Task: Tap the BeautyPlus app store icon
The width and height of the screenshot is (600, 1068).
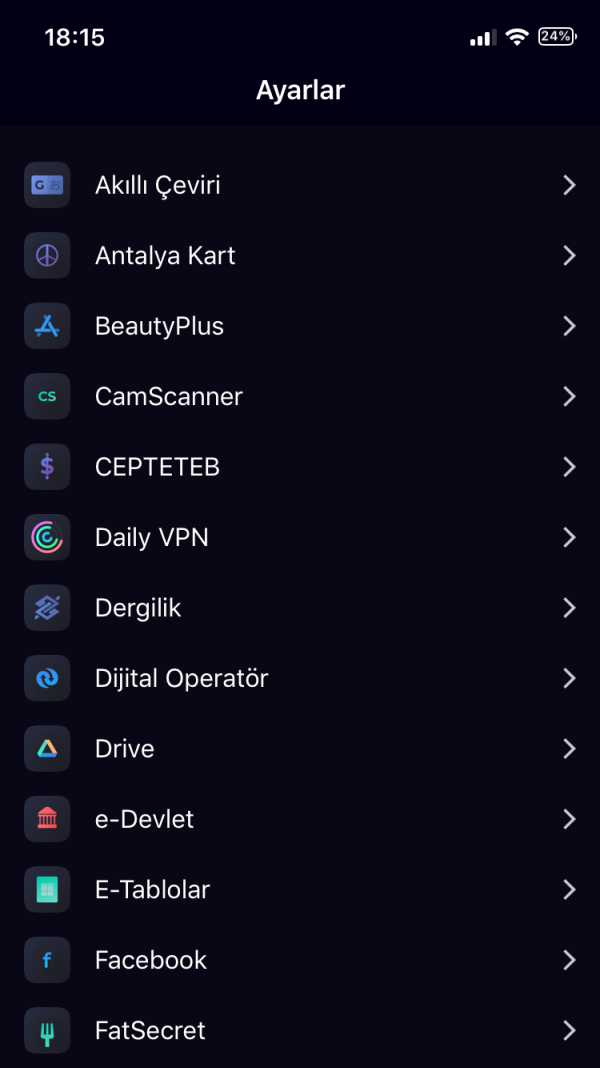Action: [47, 326]
